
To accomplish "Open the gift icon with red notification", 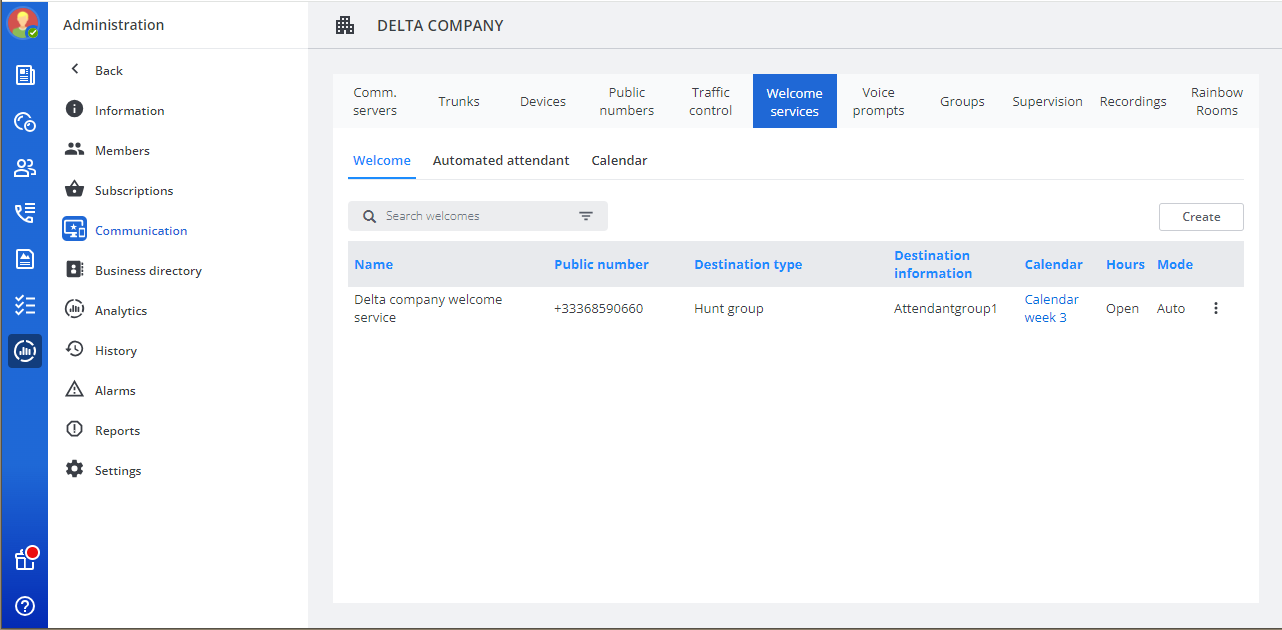I will pyautogui.click(x=25, y=560).
